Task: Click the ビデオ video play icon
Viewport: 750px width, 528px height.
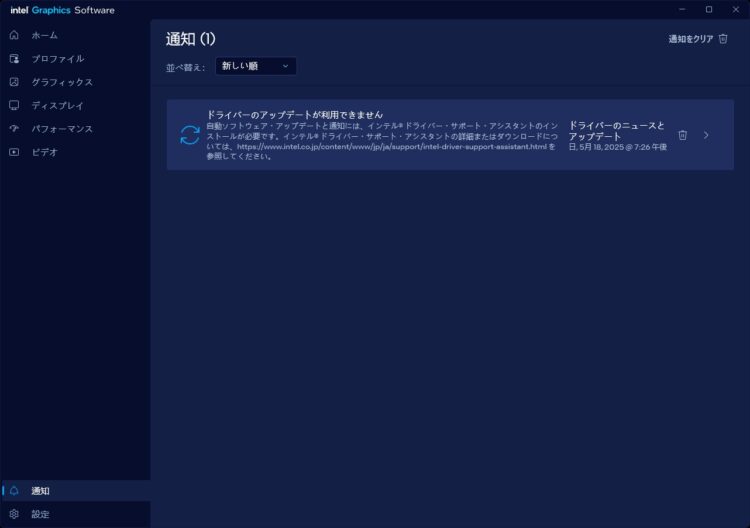Action: [x=14, y=152]
